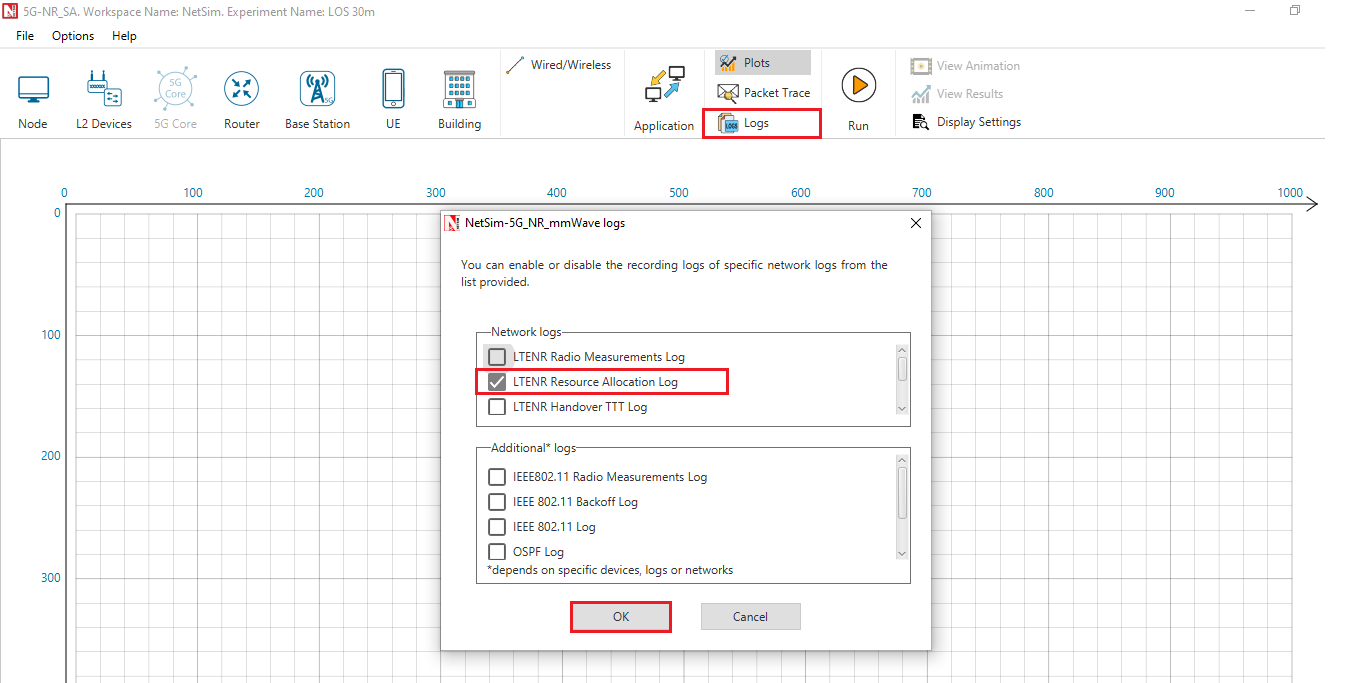Enable LTENR Radio Measurements Log checkbox

497,357
